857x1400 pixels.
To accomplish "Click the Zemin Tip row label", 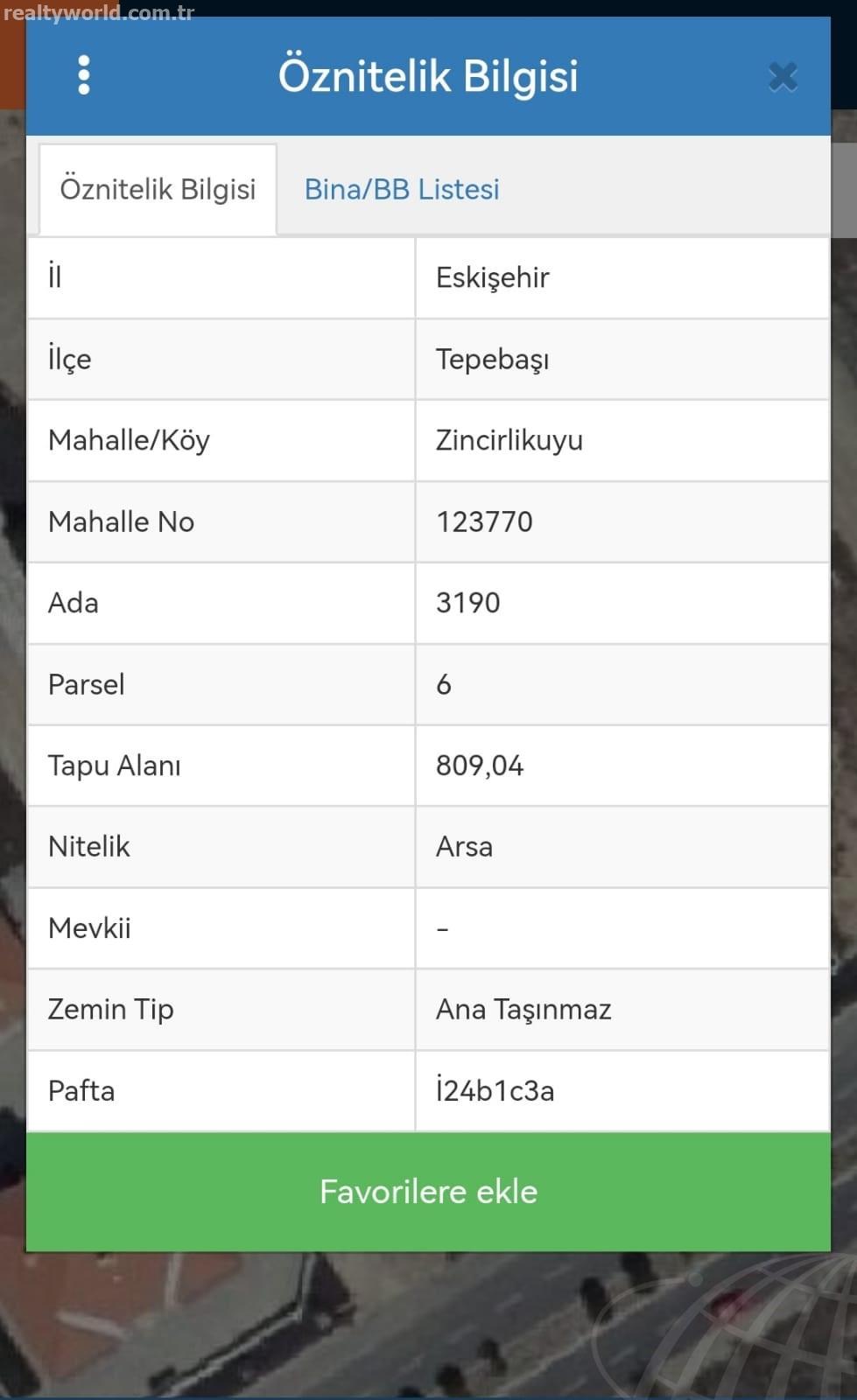I will pyautogui.click(x=111, y=1010).
